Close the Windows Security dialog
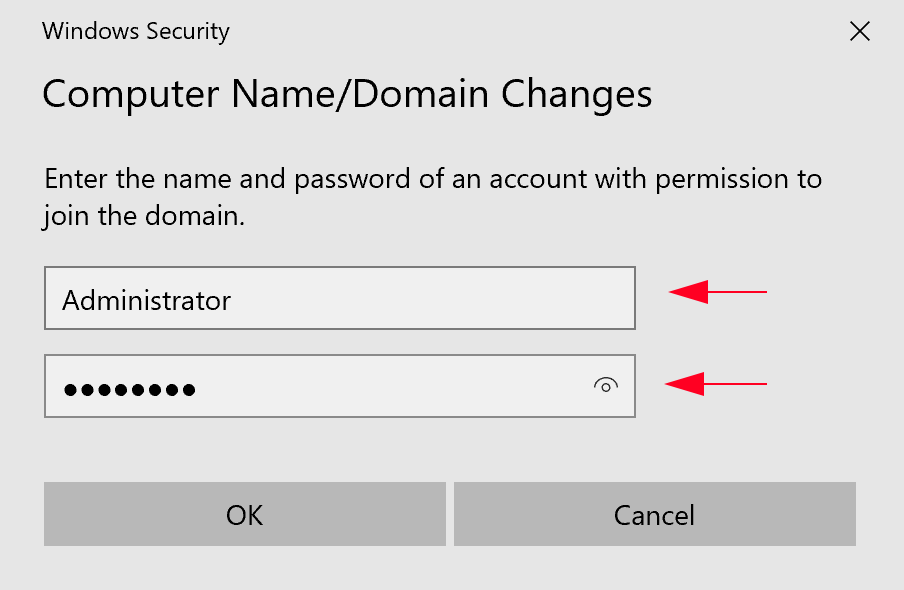This screenshot has height=590, width=904. (x=859, y=31)
